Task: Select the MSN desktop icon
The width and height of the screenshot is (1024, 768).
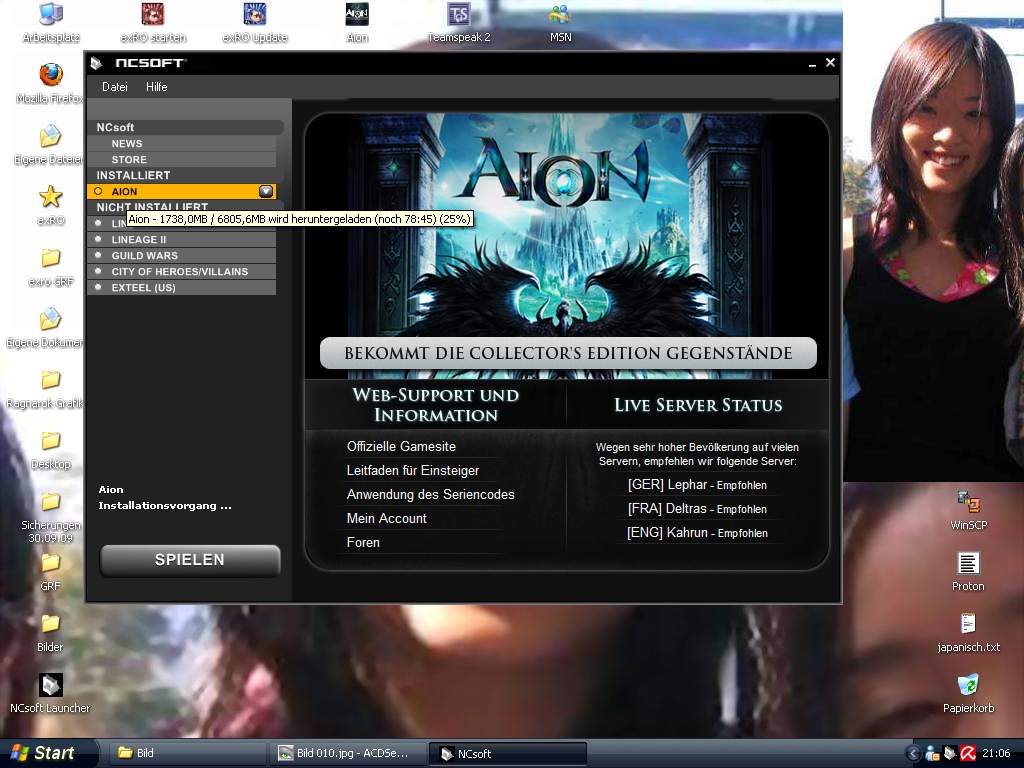Action: (x=560, y=23)
